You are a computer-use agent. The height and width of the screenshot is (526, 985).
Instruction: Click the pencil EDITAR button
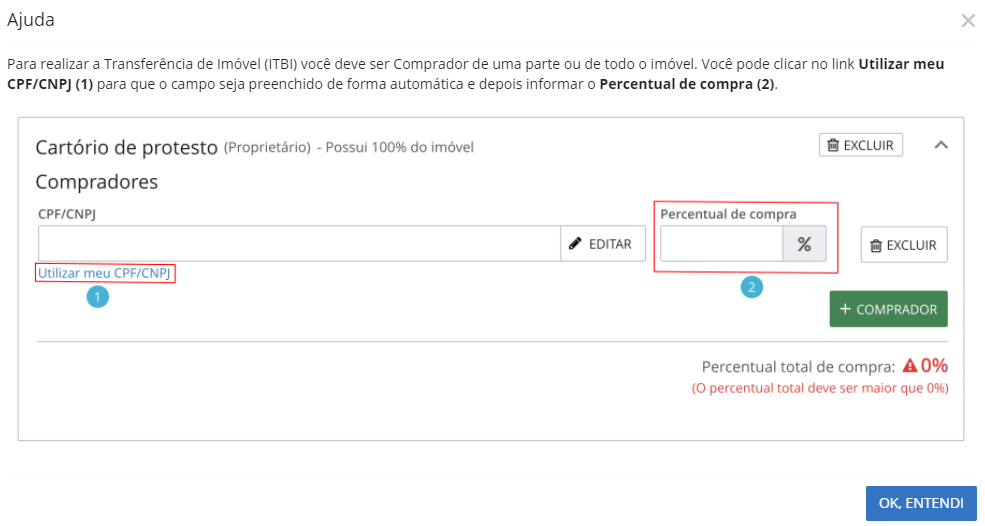(603, 244)
